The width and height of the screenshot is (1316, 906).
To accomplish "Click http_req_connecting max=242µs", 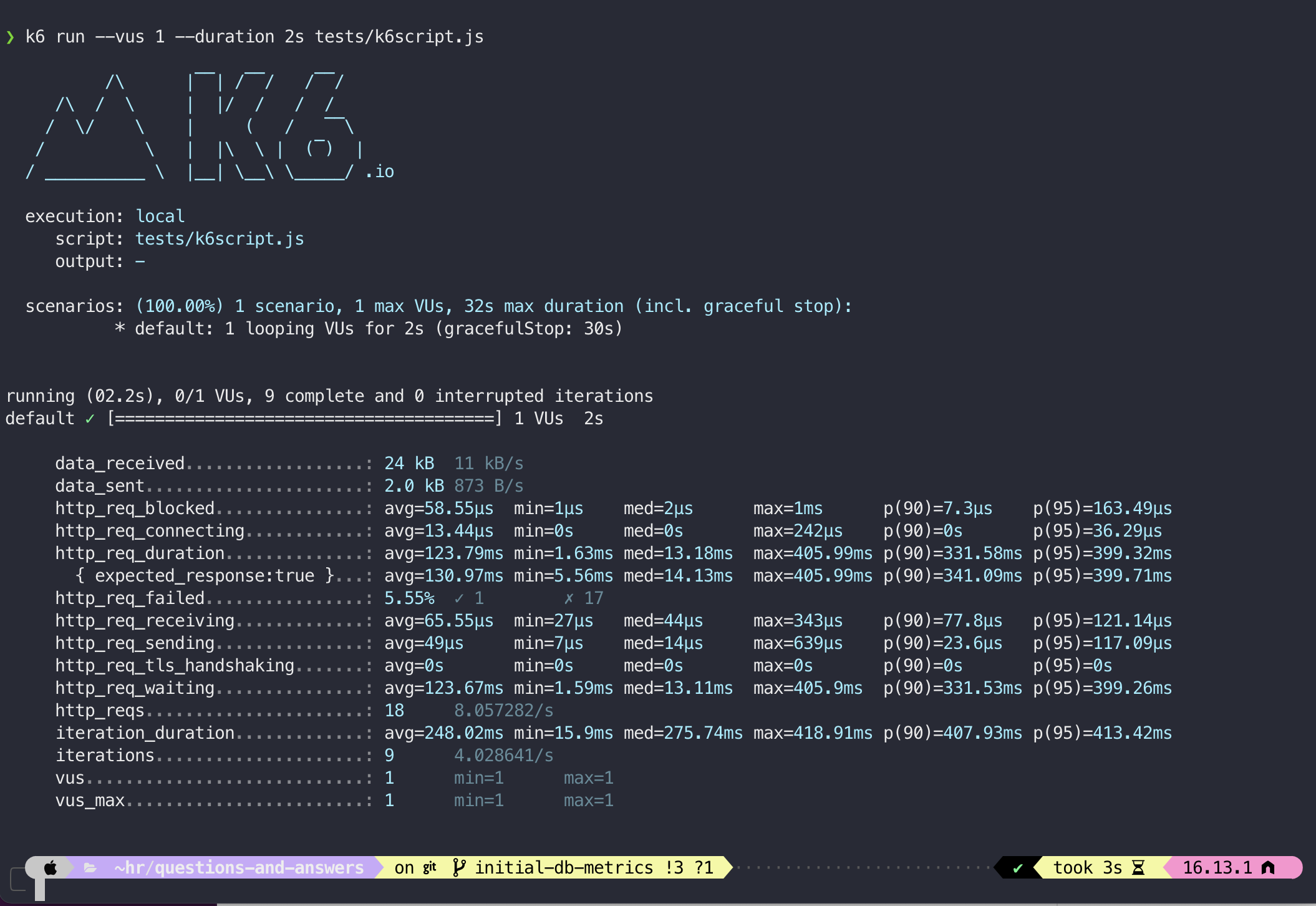I will click(798, 531).
